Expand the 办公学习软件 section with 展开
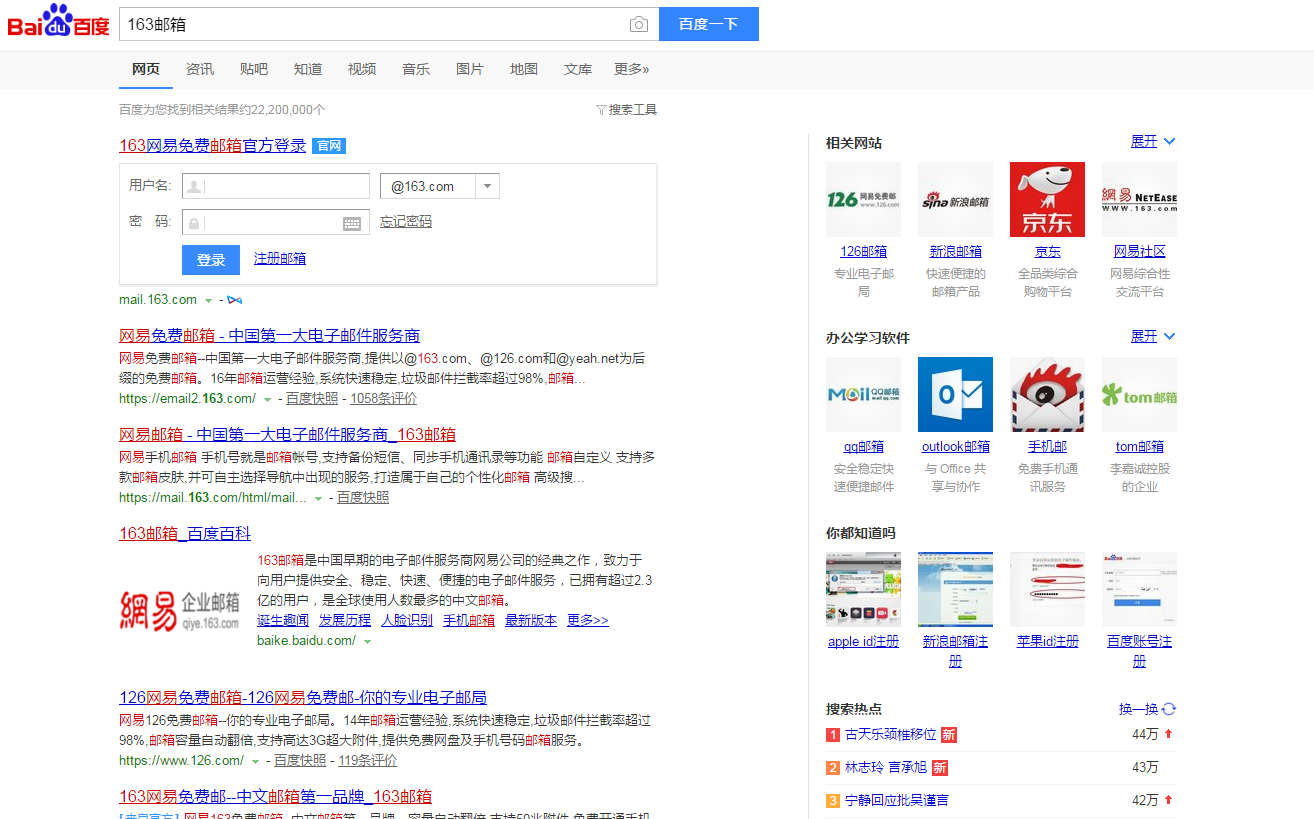This screenshot has width=1314, height=819. tap(1153, 336)
